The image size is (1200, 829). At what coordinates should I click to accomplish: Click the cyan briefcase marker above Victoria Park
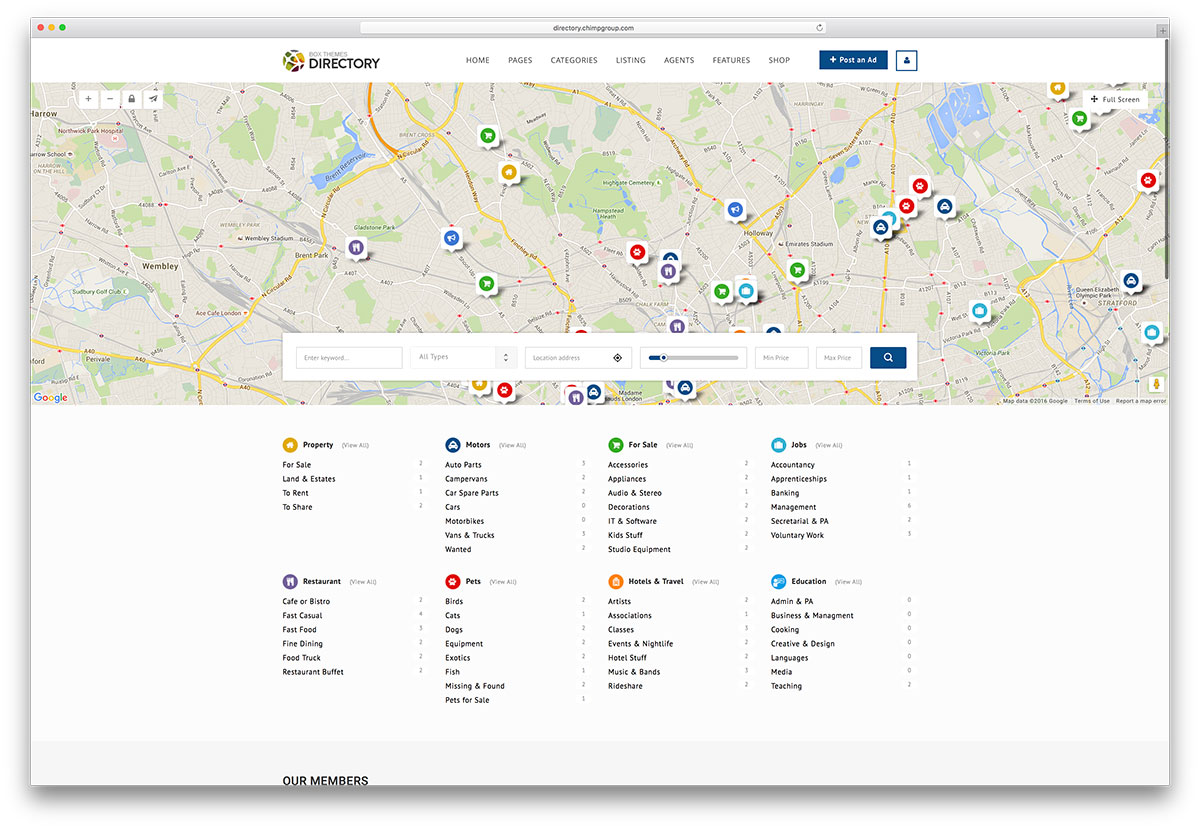click(x=980, y=310)
